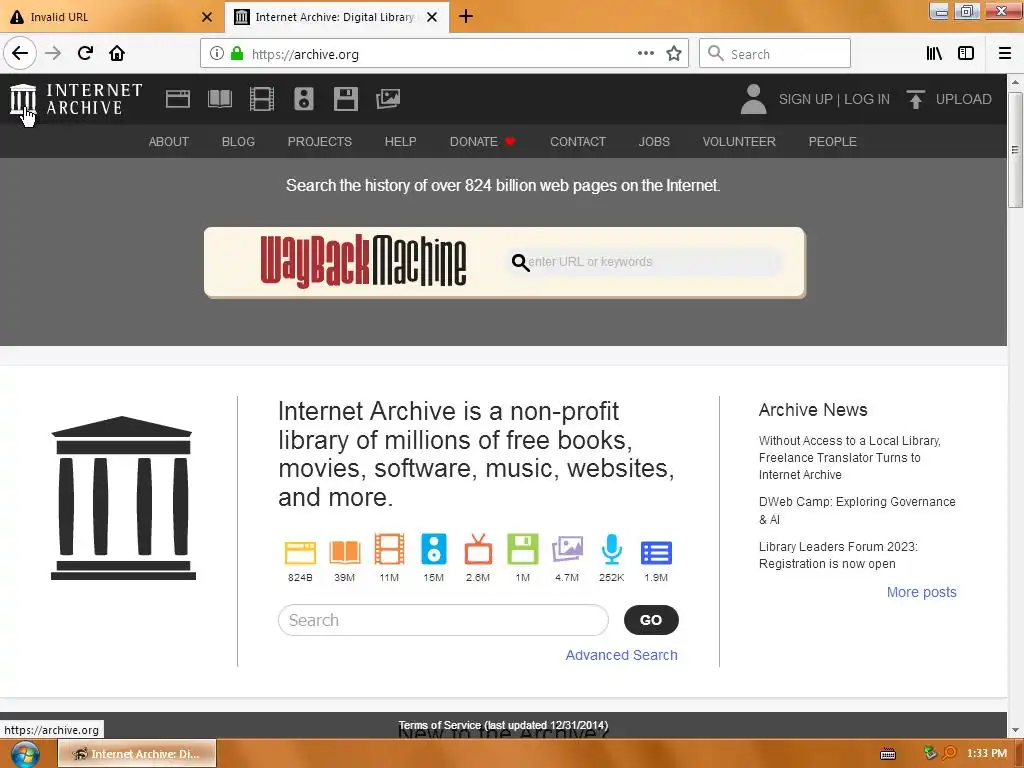1024x768 pixels.
Task: Click the LOG IN link
Action: (867, 99)
